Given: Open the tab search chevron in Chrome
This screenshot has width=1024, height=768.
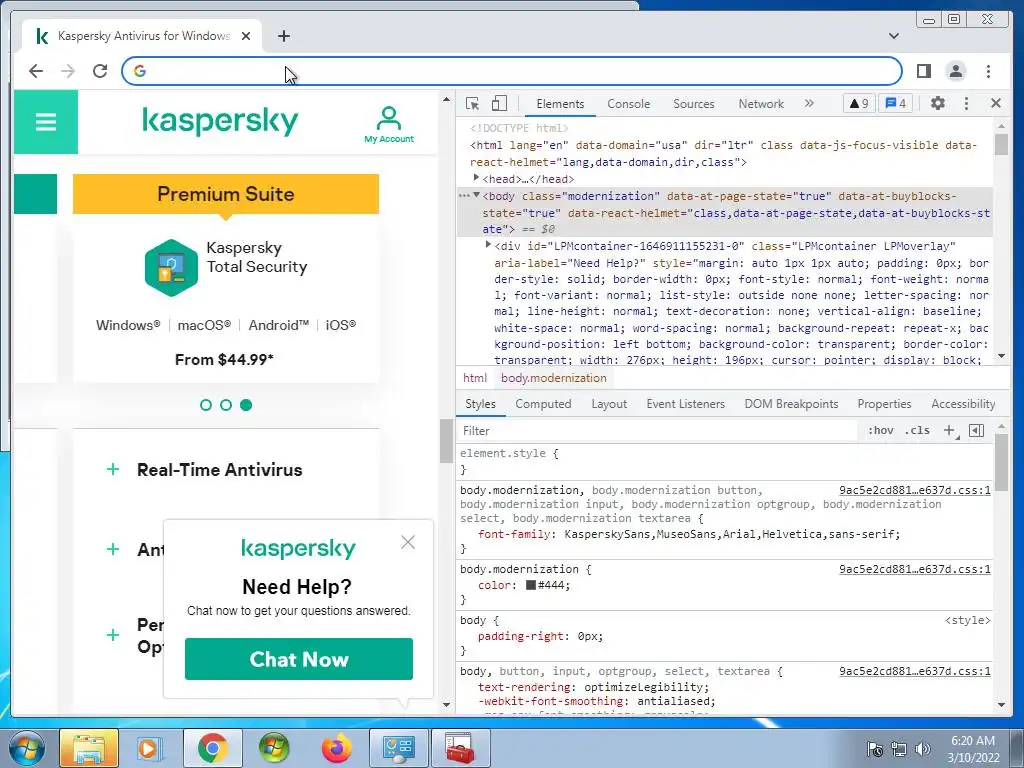Looking at the screenshot, I should [x=894, y=36].
